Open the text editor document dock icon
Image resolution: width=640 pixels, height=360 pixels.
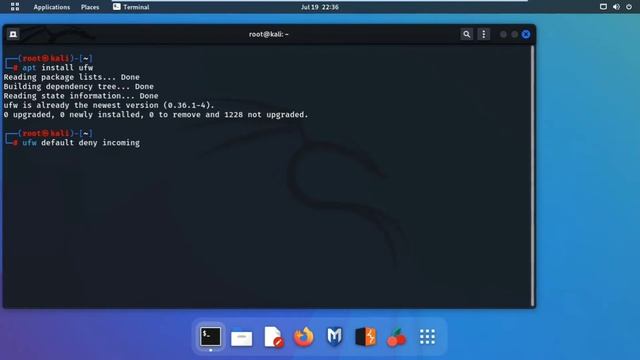point(273,337)
